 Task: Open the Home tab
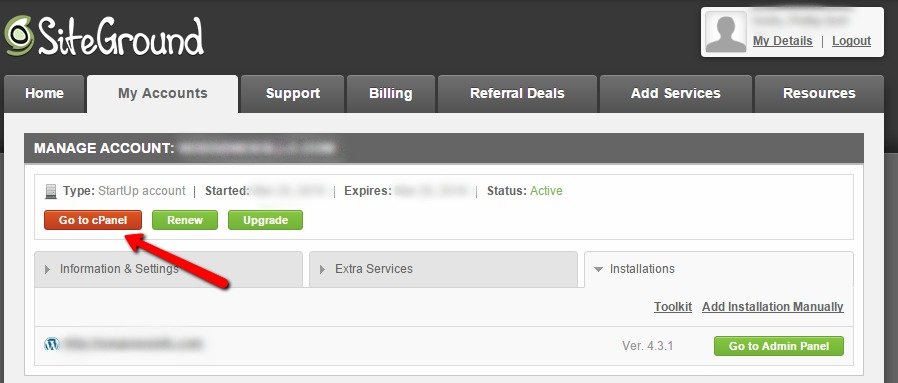(44, 94)
